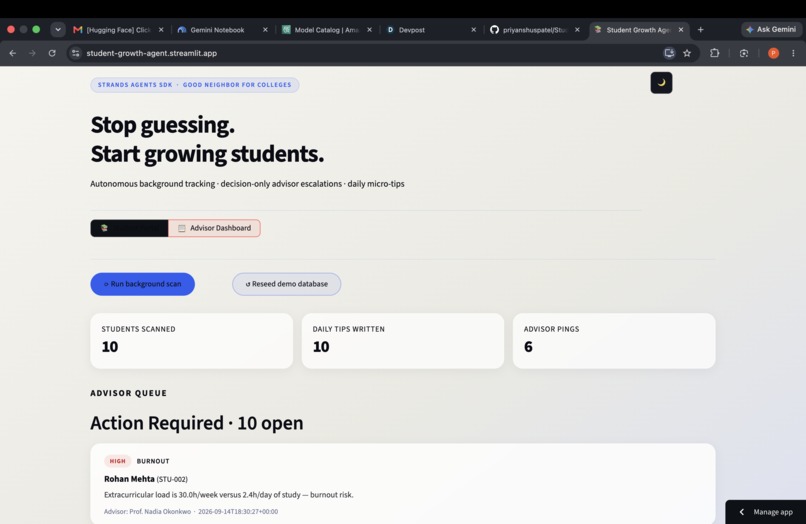Reload the page with the refresh icon
Image resolution: width=806 pixels, height=524 pixels.
pos(52,53)
